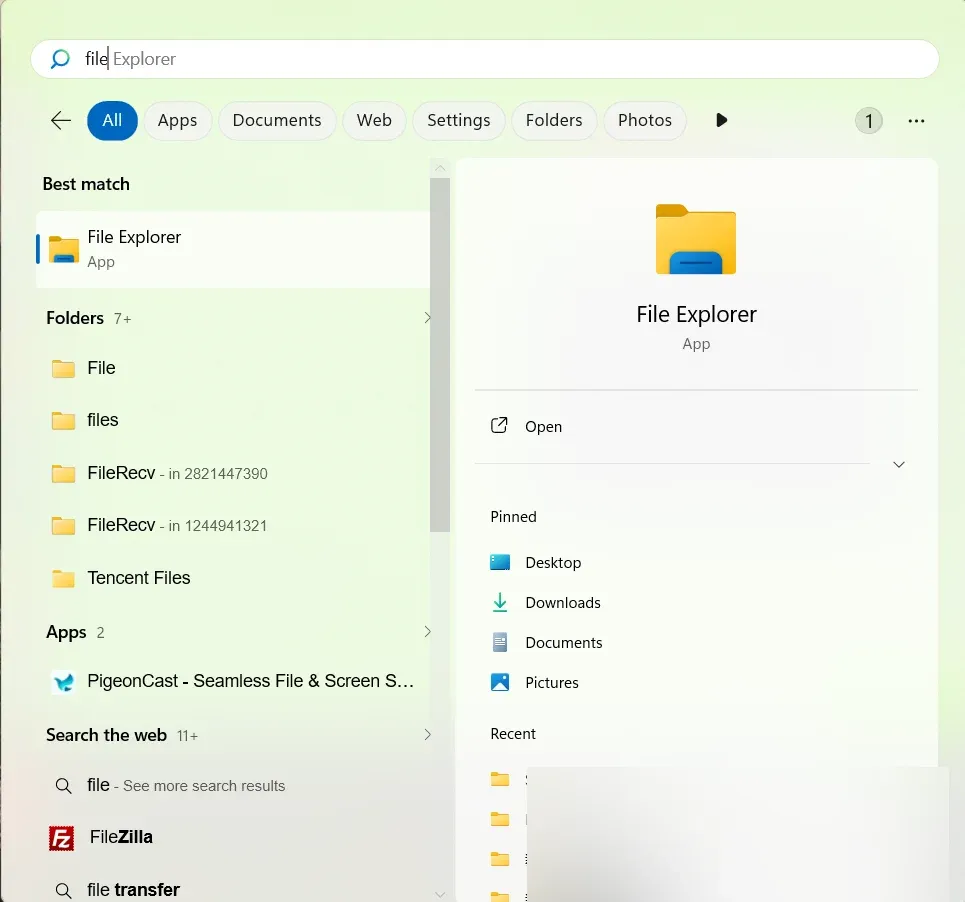This screenshot has width=965, height=902.
Task: Open the first Recent folder icon
Action: tap(500, 780)
